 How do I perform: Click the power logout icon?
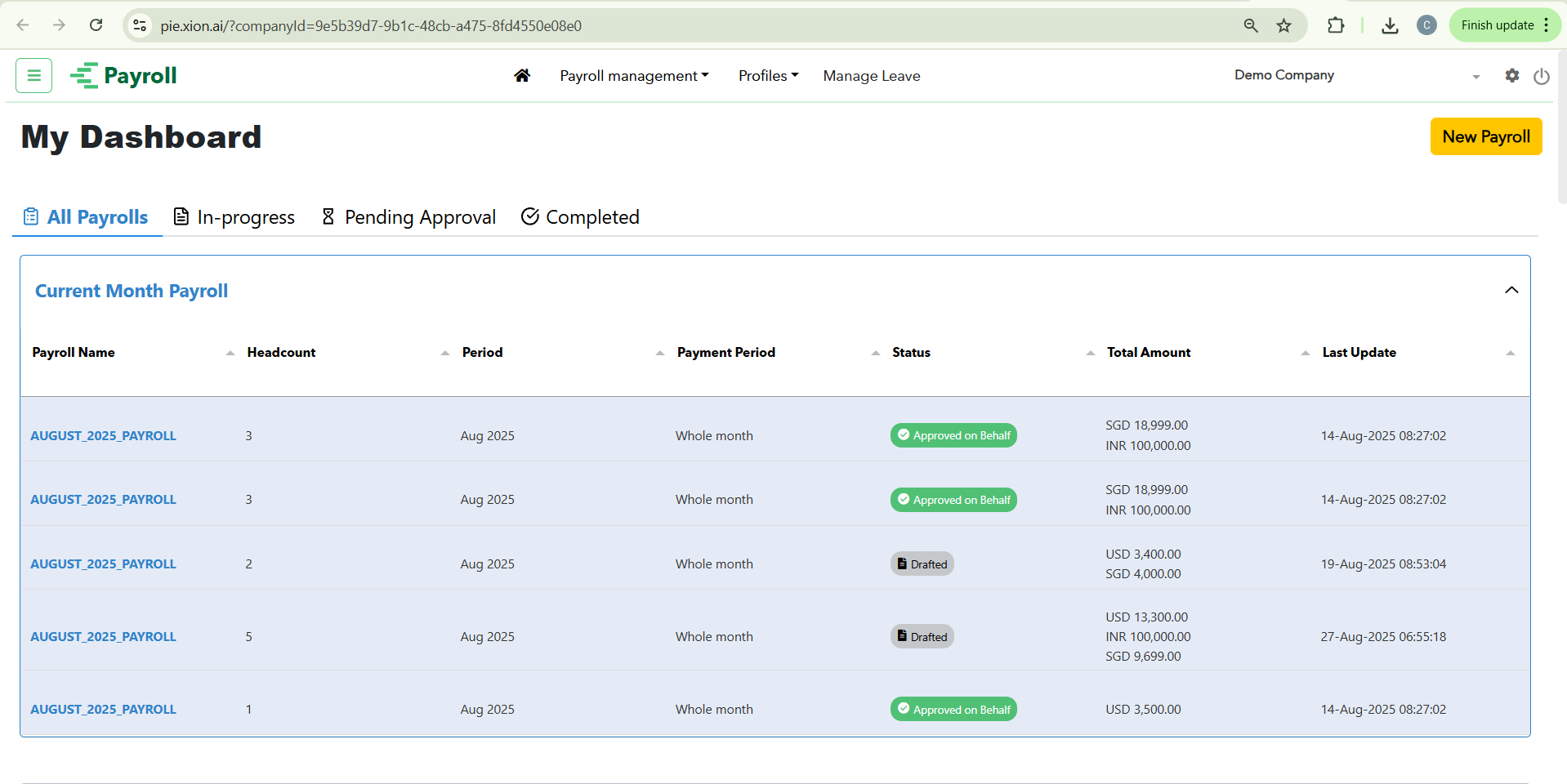click(1542, 76)
